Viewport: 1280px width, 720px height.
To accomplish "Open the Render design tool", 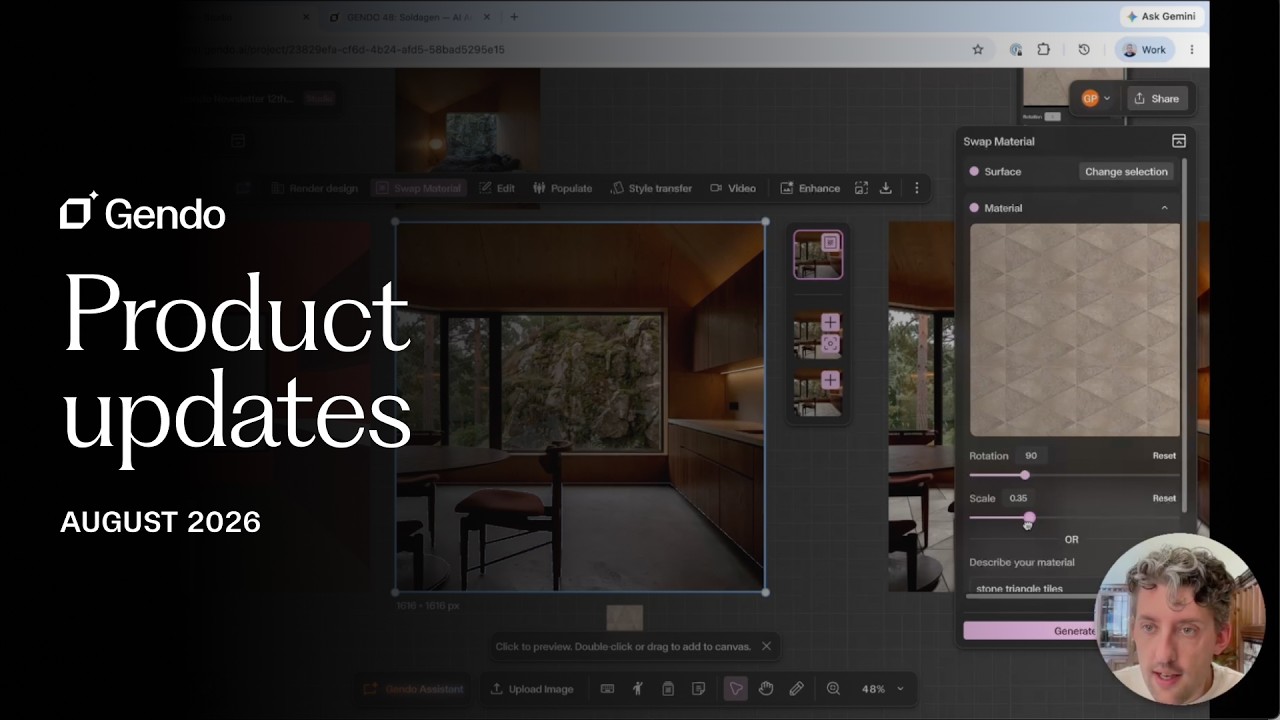I will (x=314, y=188).
